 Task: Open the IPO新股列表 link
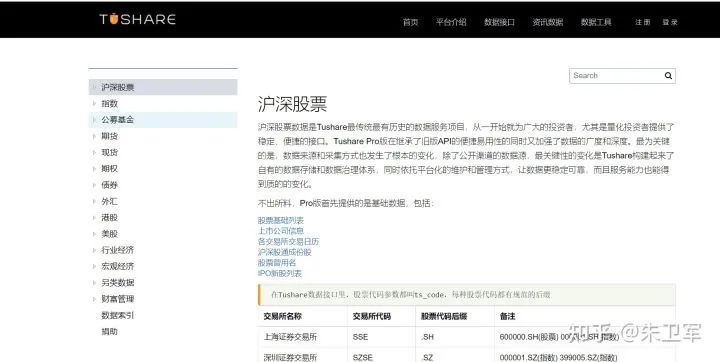(x=280, y=273)
